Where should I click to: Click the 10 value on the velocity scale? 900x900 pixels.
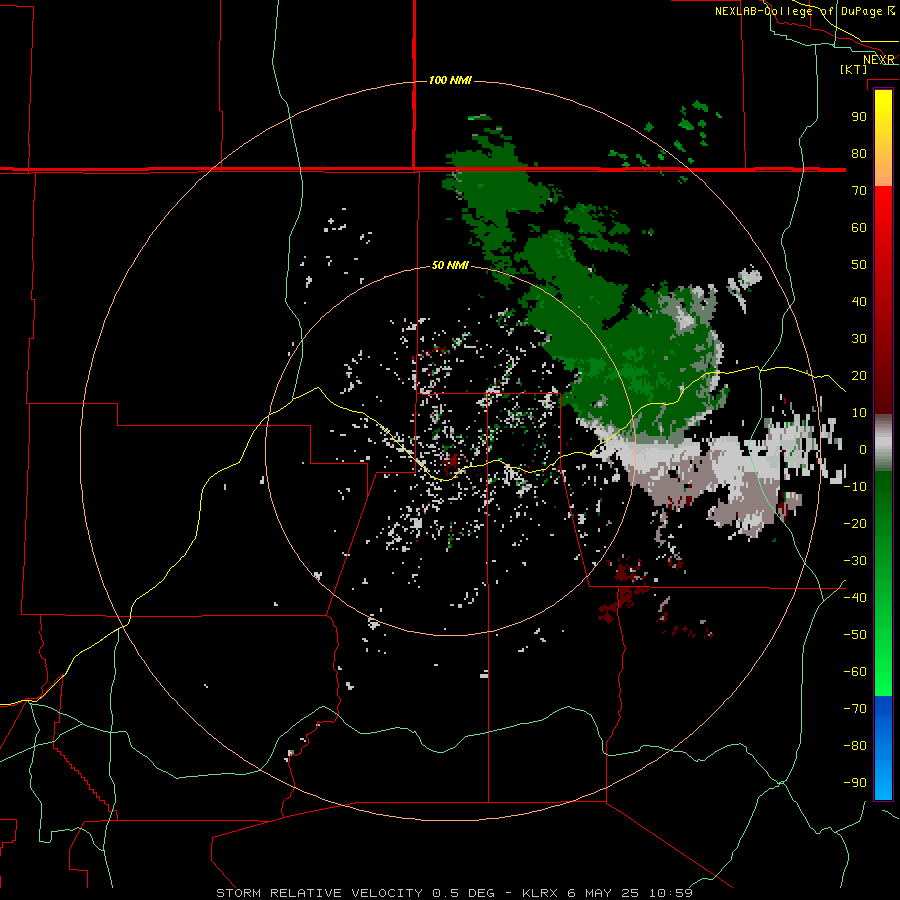click(x=859, y=413)
